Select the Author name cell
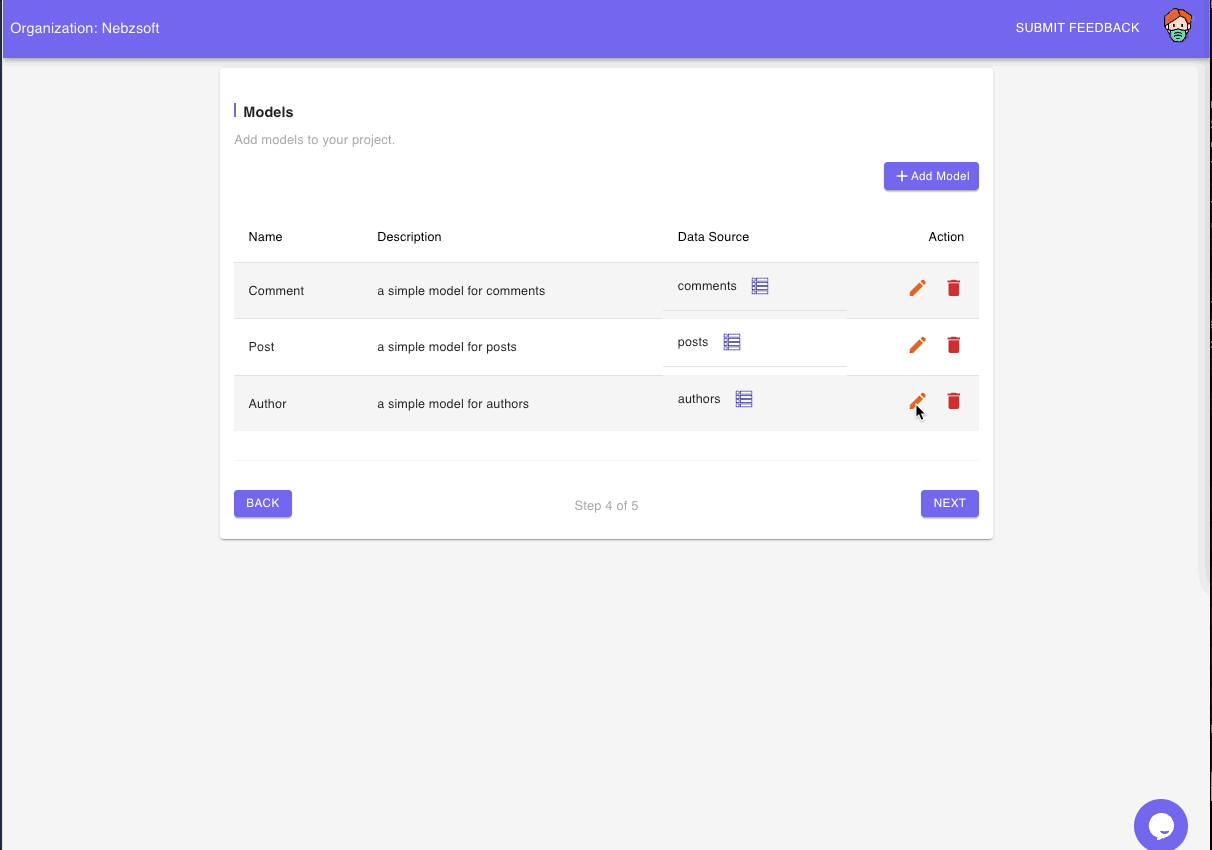The image size is (1212, 850). pyautogui.click(x=267, y=404)
